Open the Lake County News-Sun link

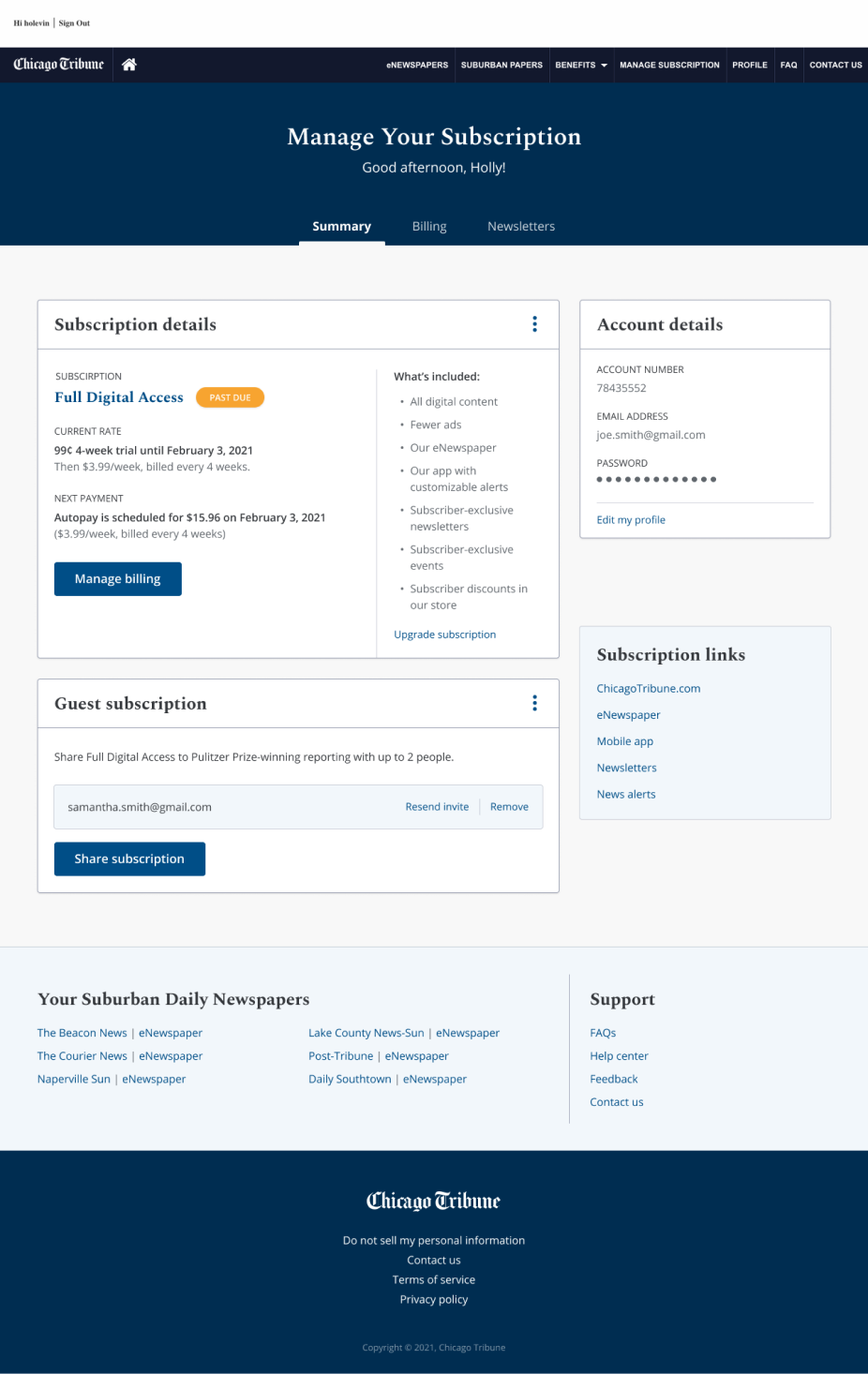pyautogui.click(x=367, y=1033)
